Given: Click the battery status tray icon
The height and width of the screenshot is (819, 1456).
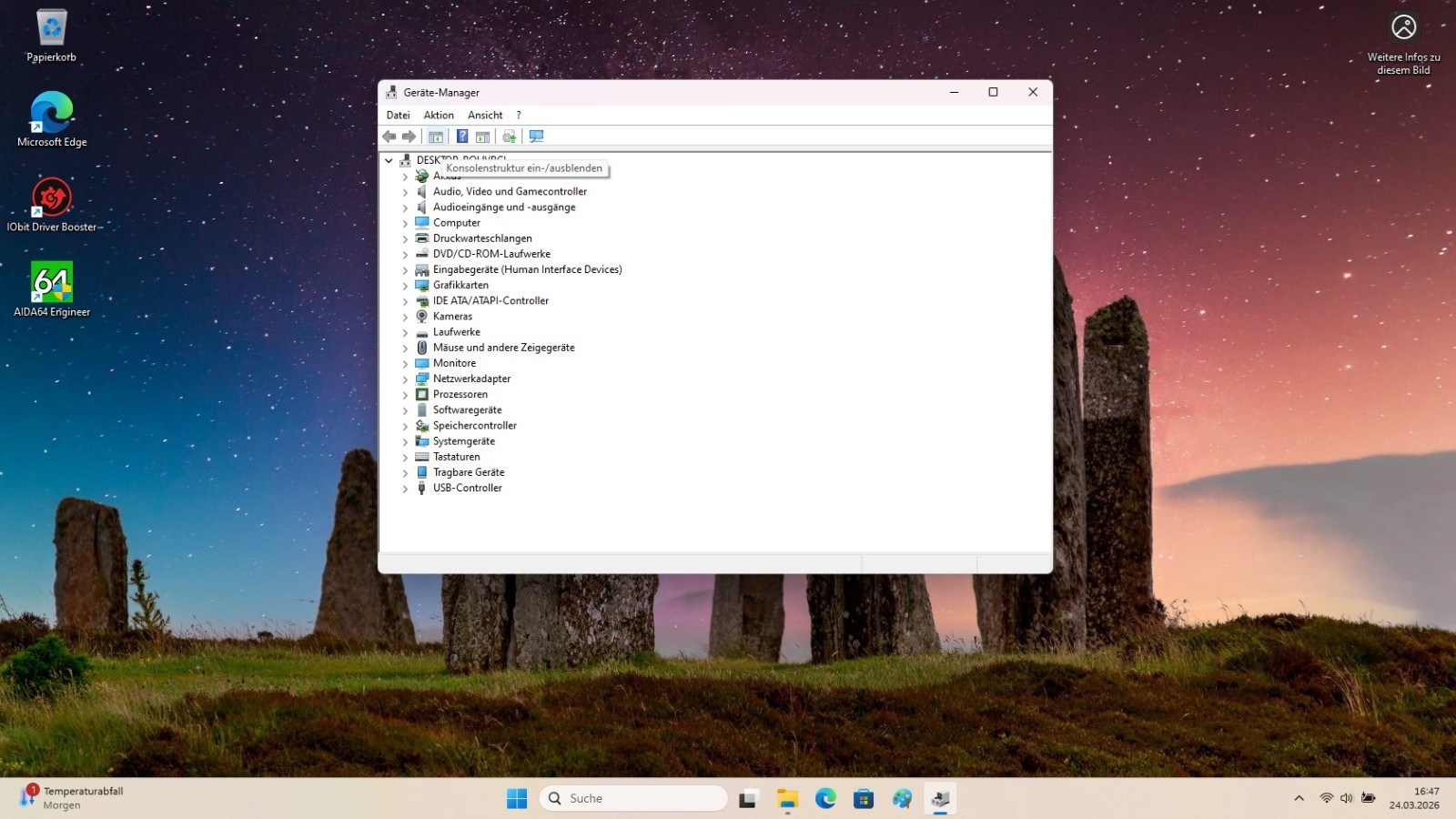Looking at the screenshot, I should pos(1368,798).
